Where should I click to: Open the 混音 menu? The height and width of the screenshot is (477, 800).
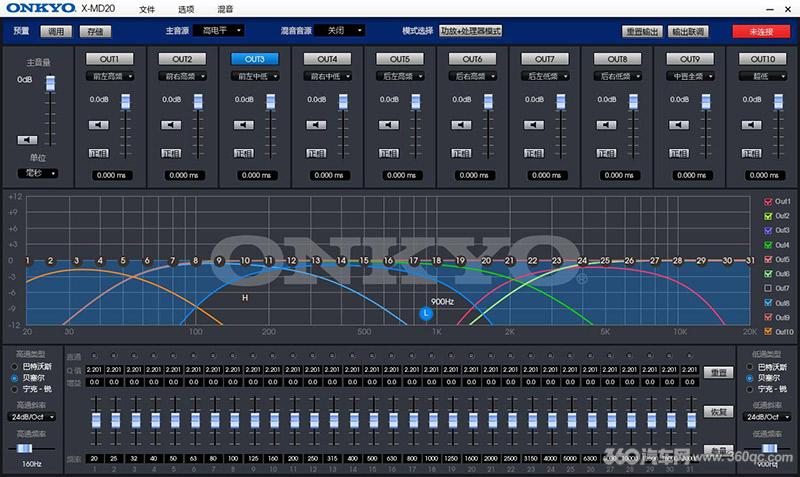(225, 9)
